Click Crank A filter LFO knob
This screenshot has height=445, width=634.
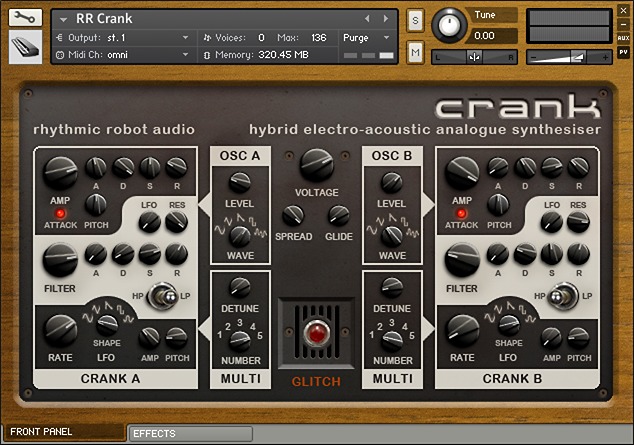point(149,221)
